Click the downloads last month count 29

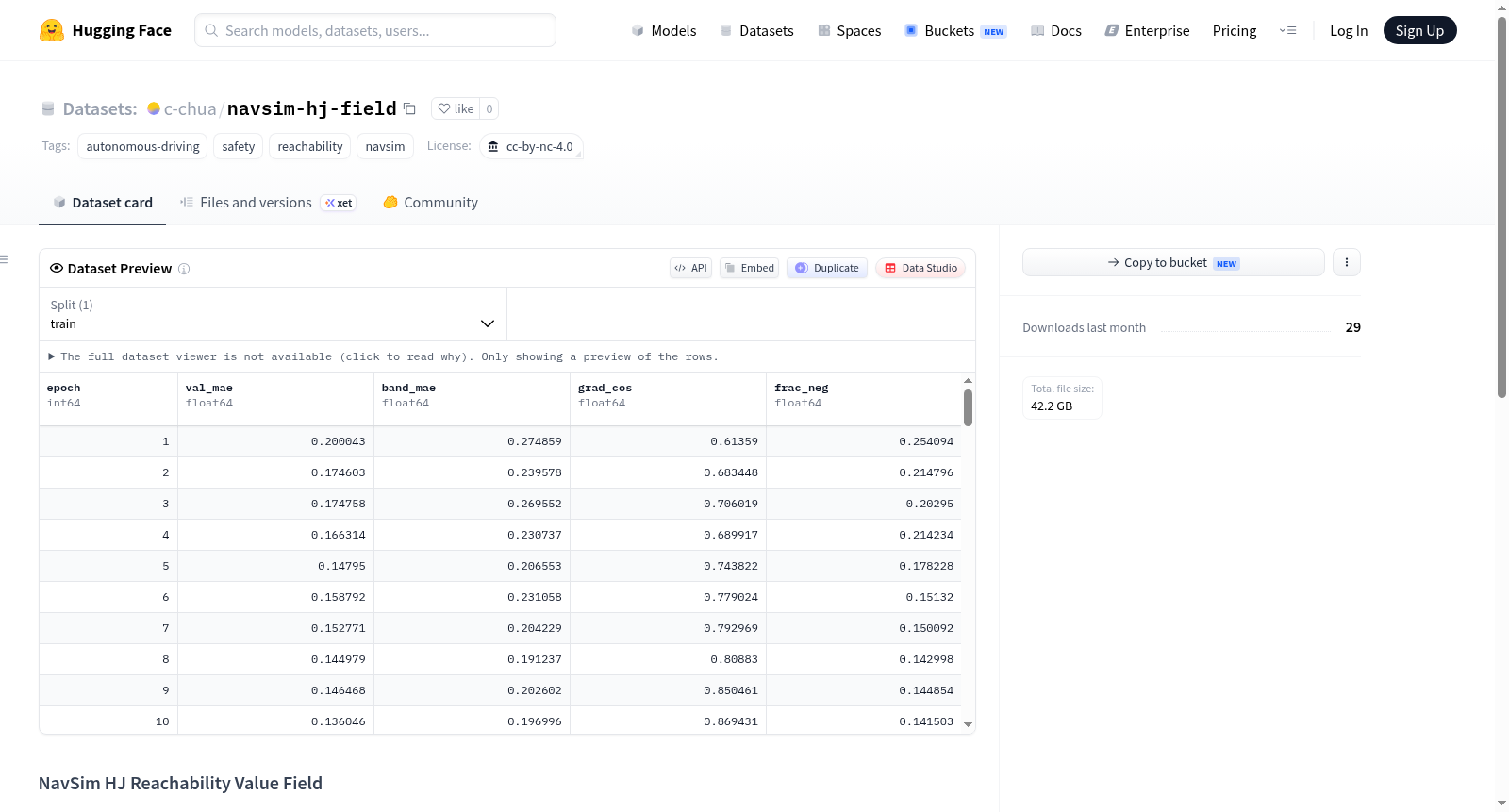coord(1353,327)
